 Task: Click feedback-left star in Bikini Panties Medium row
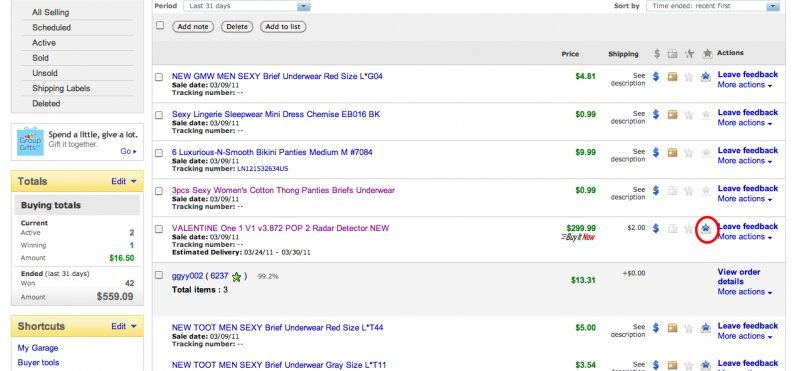coord(689,153)
